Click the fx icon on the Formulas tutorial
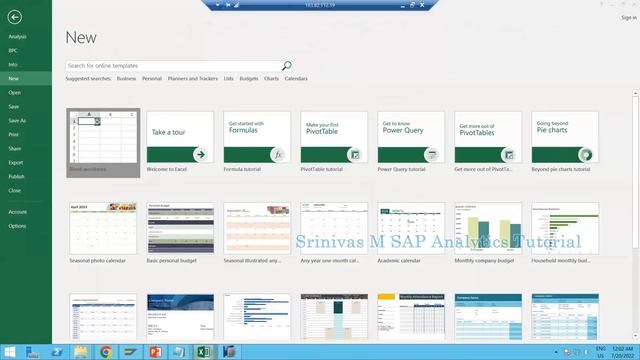 coord(278,155)
